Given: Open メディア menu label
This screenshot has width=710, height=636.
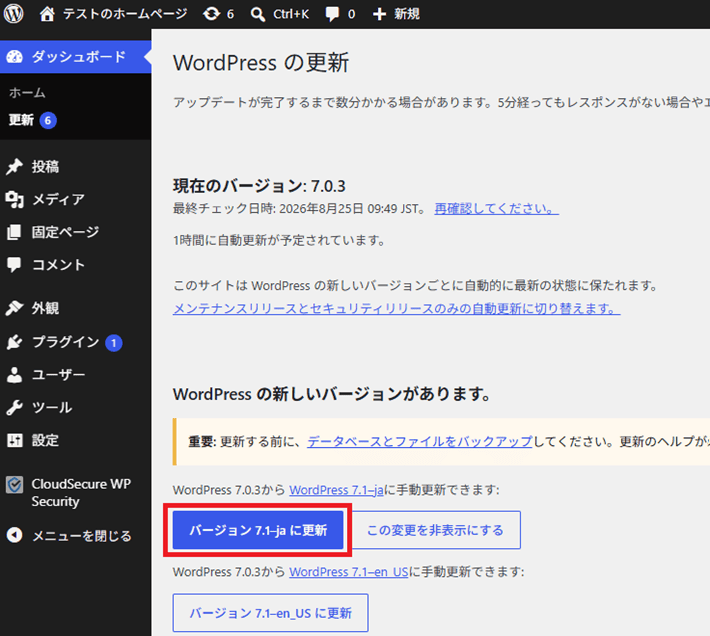Looking at the screenshot, I should pyautogui.click(x=58, y=200).
